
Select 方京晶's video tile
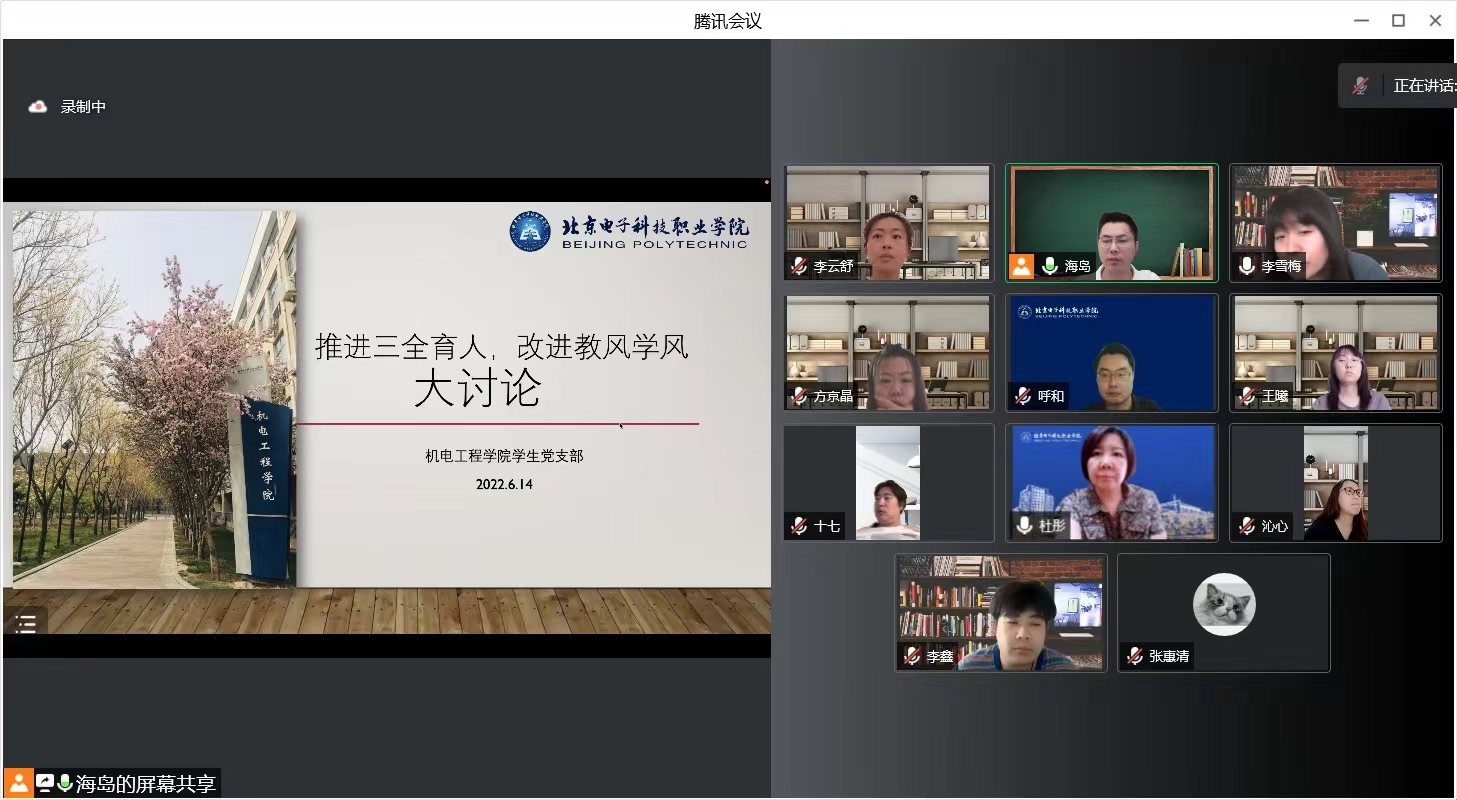(x=888, y=352)
